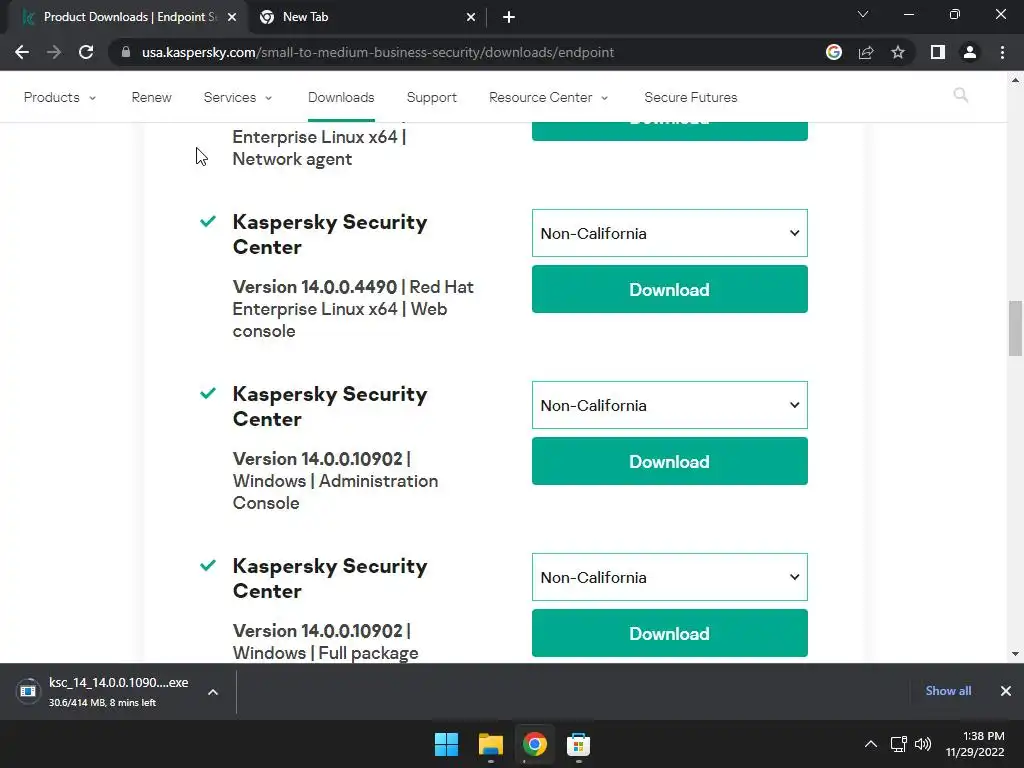Open the volume tray icon
The height and width of the screenshot is (768, 1024).
[x=923, y=744]
